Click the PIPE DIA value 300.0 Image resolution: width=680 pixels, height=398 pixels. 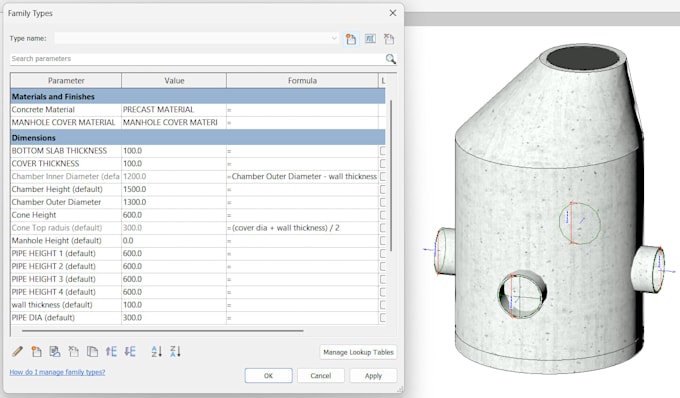click(174, 318)
